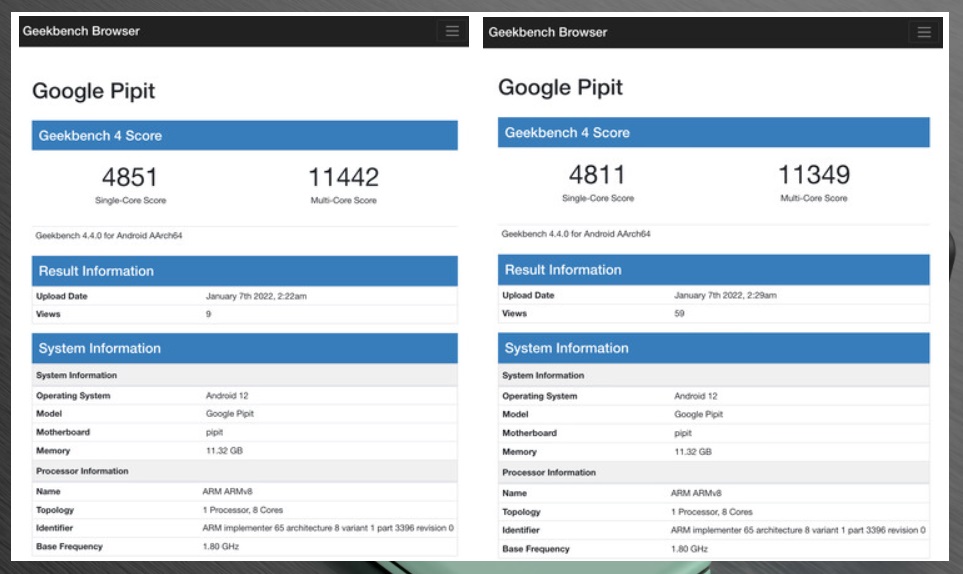Viewport: 963px width, 574px height.
Task: Click ARM implementer identifier in right panel
Action: coord(798,530)
